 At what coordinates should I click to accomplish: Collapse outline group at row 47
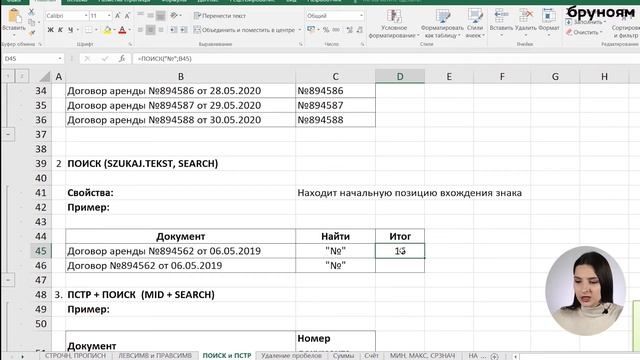(8, 280)
